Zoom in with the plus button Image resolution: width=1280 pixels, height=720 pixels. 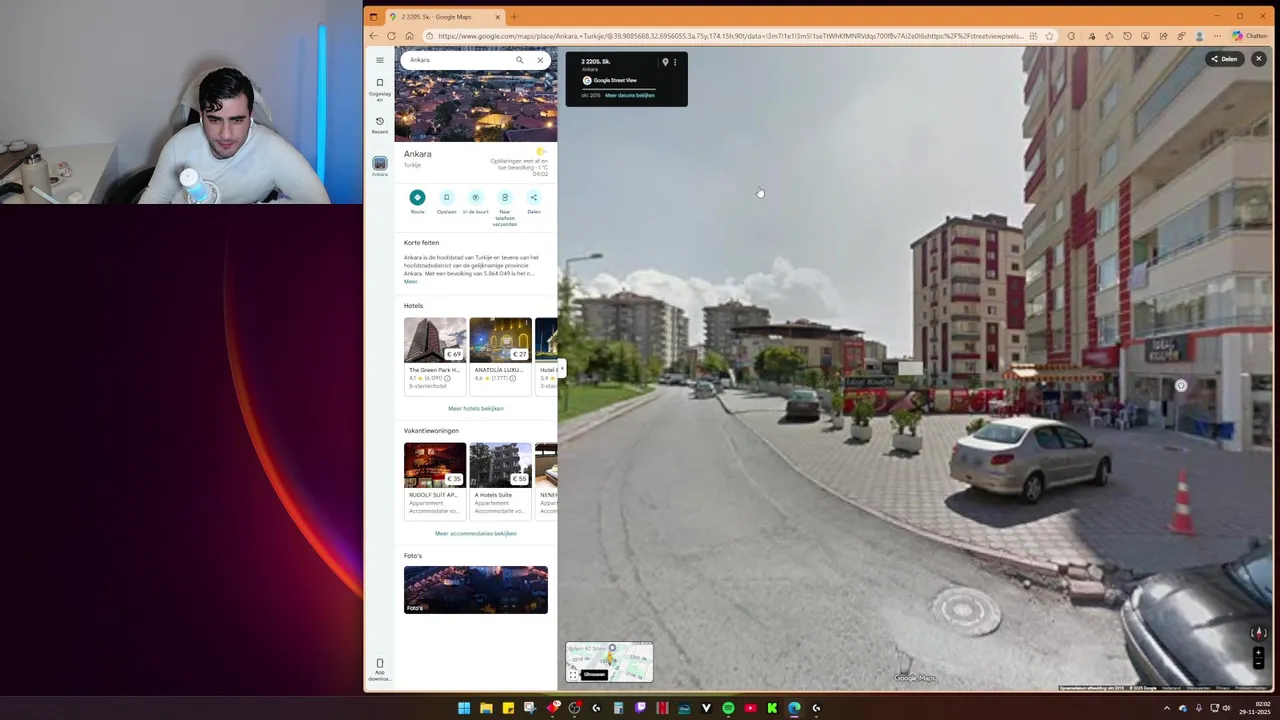click(x=1259, y=652)
